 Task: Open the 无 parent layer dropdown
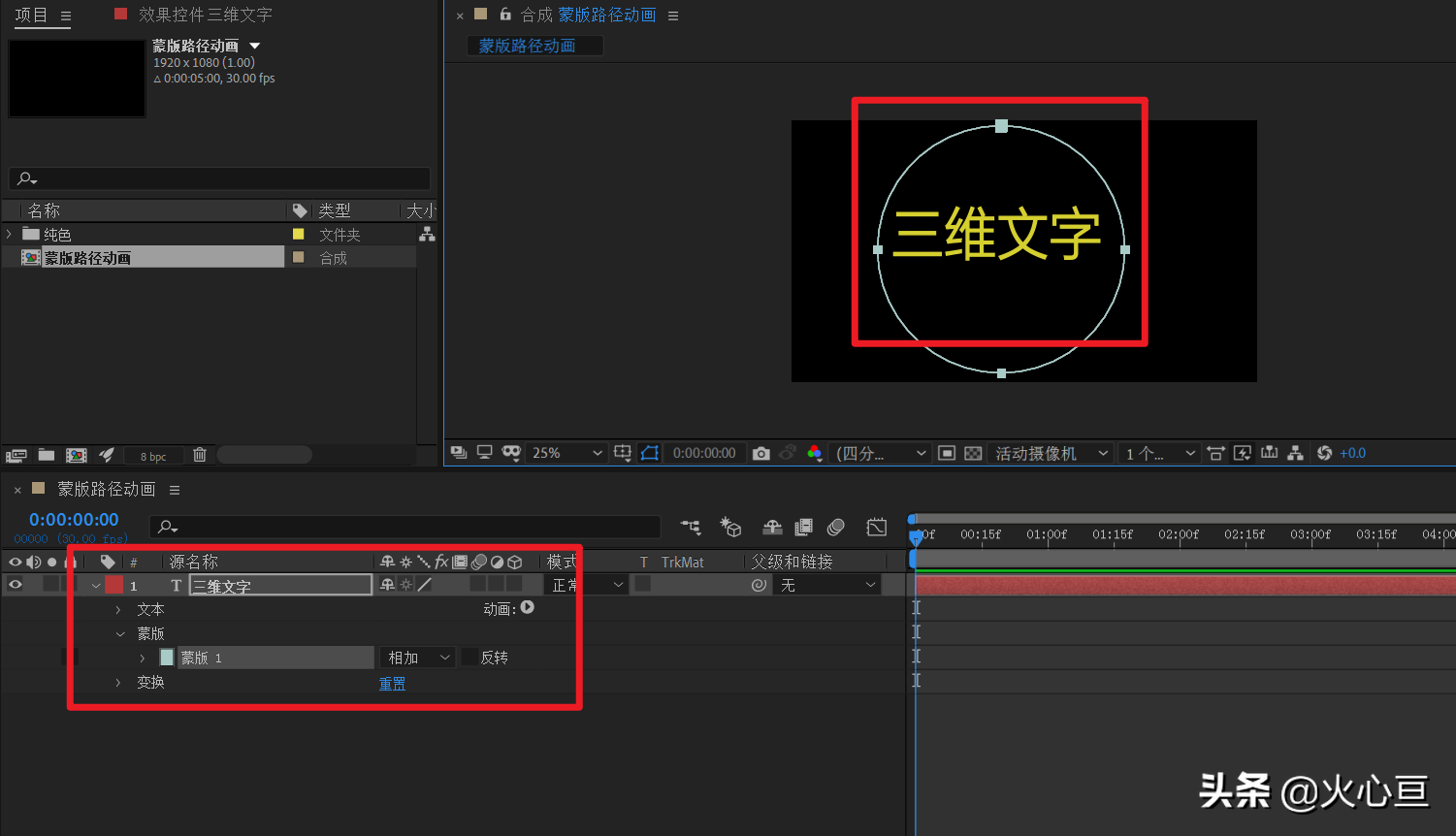click(x=827, y=585)
